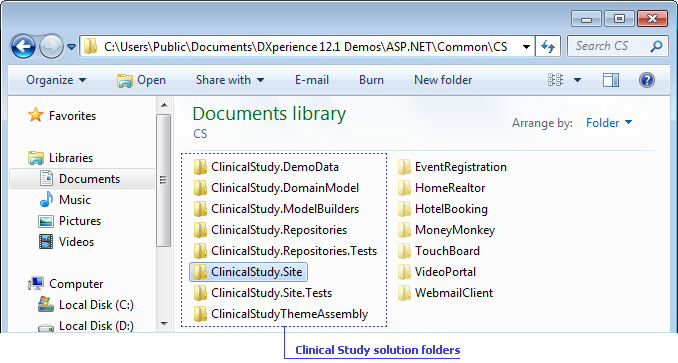The image size is (678, 363).
Task: Expand address bar history dropdown
Action: click(x=526, y=47)
